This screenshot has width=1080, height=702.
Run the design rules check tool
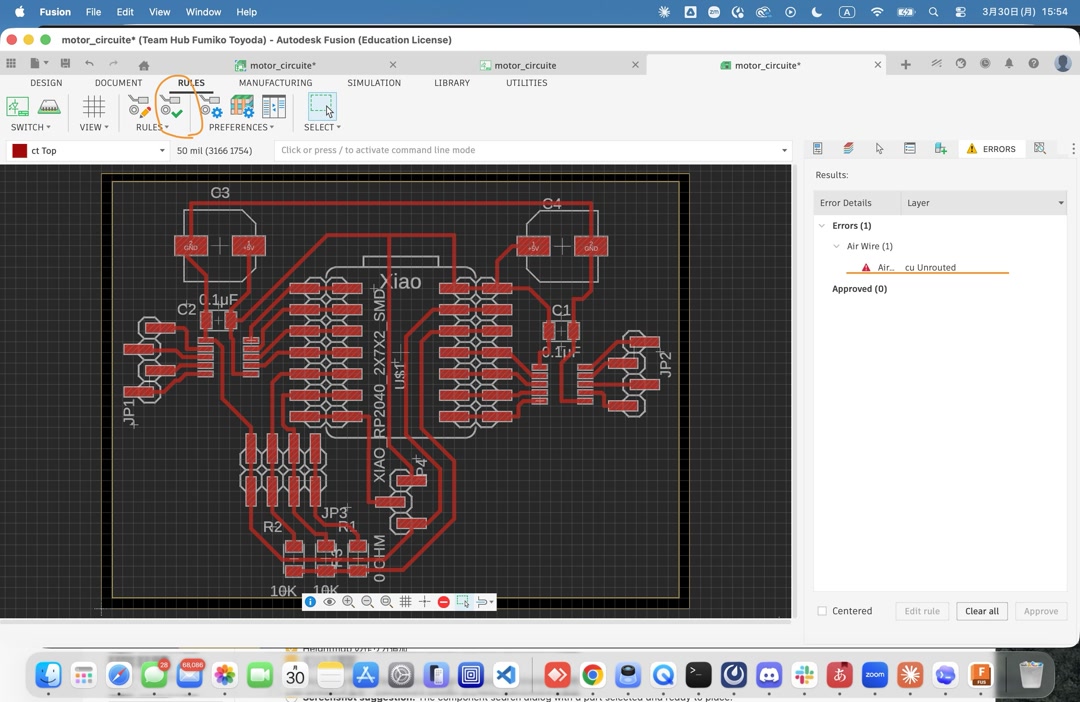170,107
